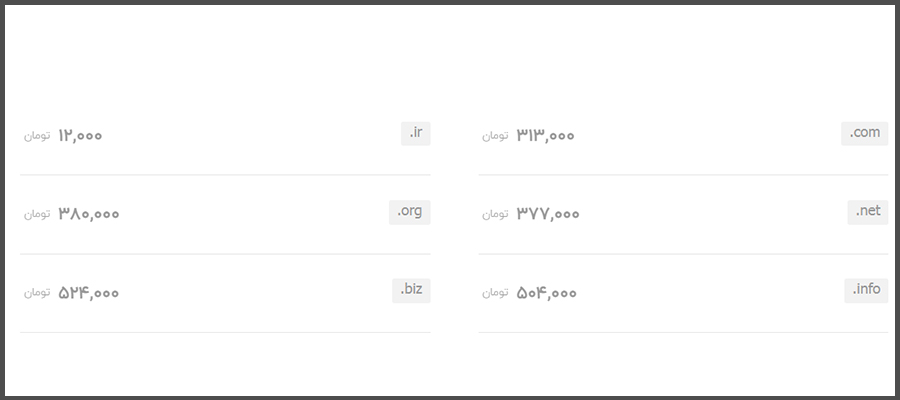Click the تومان label beside ۳۸۰,۰۰۰
Screen dimensions: 900x400
37,214
